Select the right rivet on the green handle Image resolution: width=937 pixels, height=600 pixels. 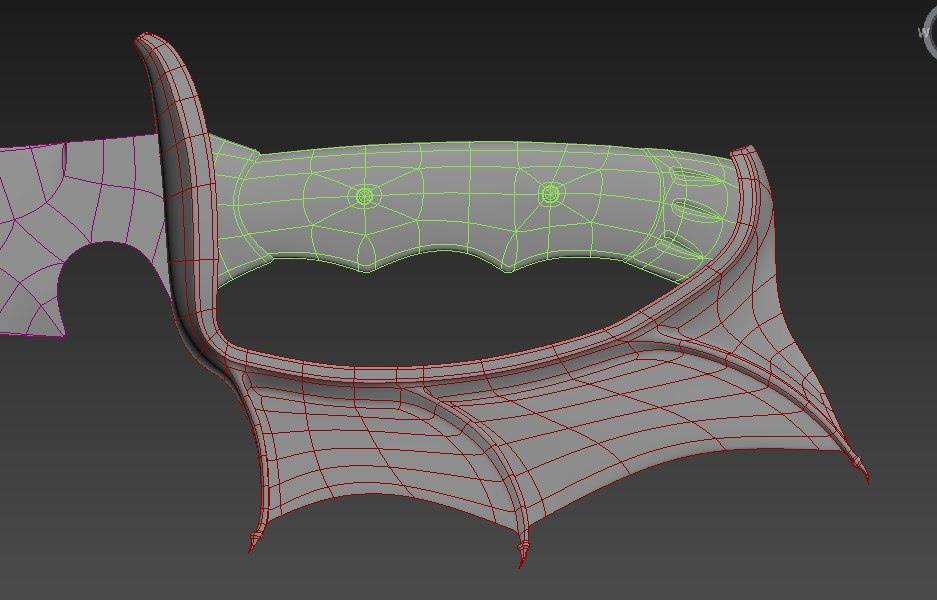click(549, 194)
